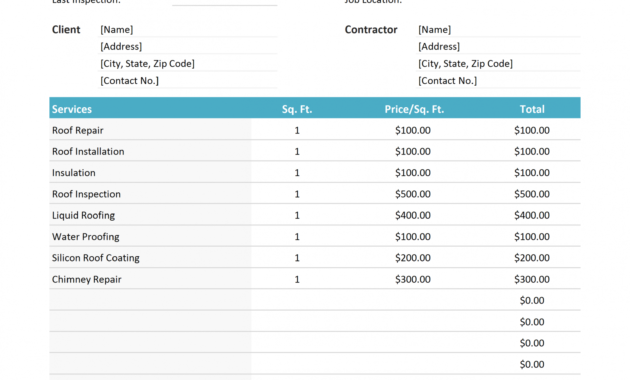630x380 pixels.
Task: Select the $500.00 price for Roof Inspection
Action: coord(413,194)
